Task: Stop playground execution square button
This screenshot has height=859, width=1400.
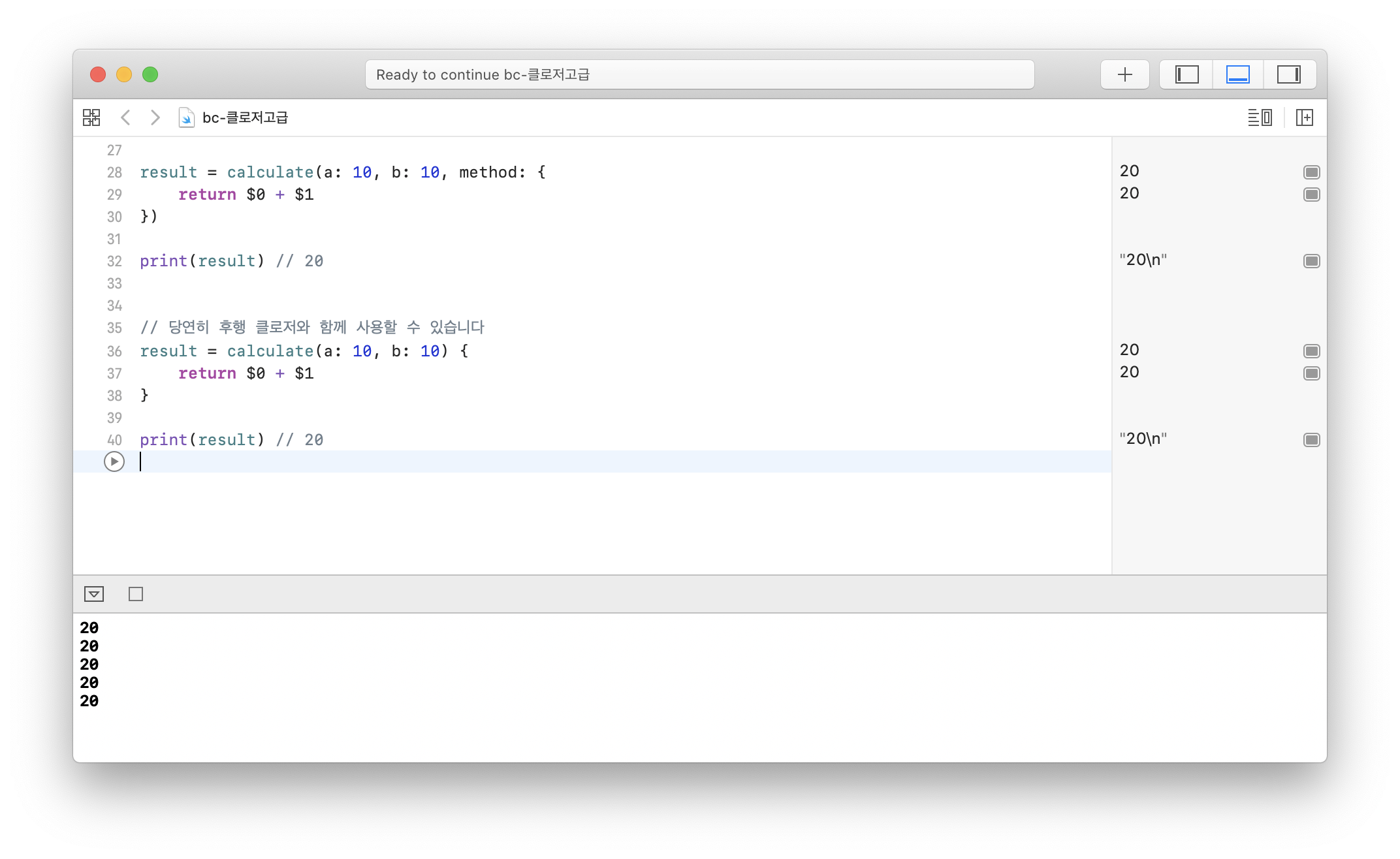Action: pyautogui.click(x=136, y=594)
